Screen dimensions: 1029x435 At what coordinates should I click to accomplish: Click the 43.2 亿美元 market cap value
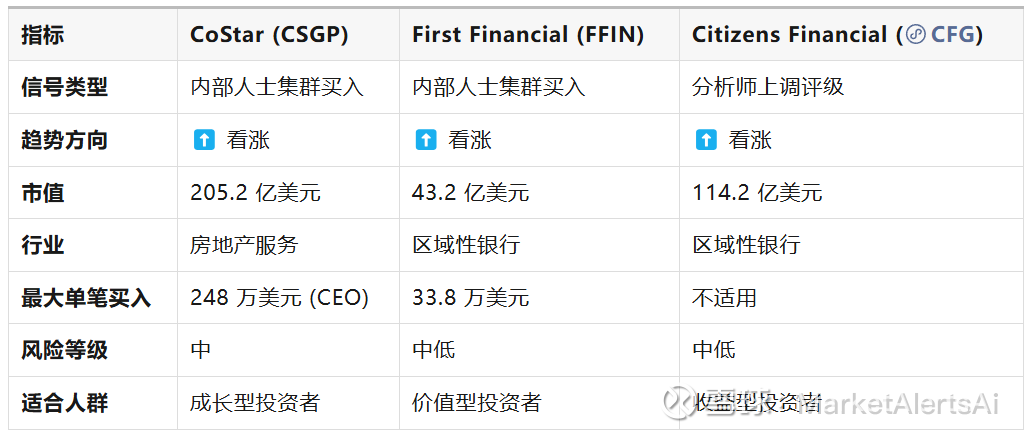[471, 193]
